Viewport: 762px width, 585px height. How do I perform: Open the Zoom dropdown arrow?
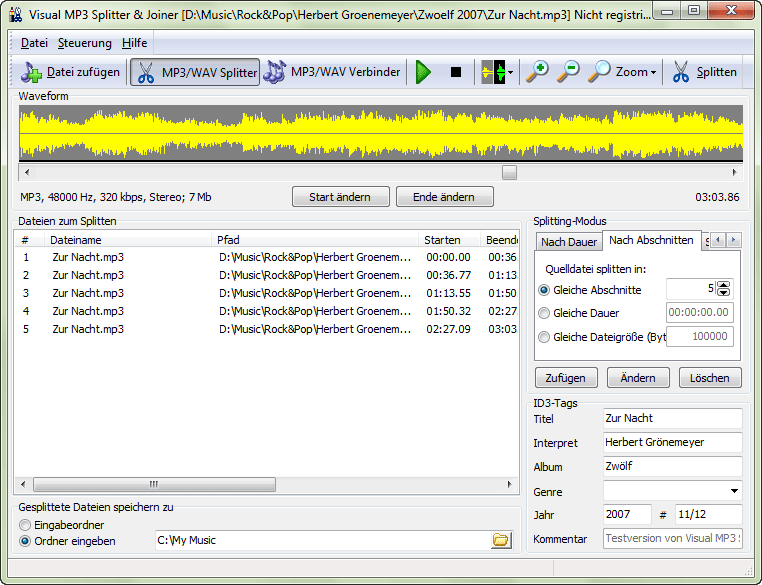click(x=653, y=72)
